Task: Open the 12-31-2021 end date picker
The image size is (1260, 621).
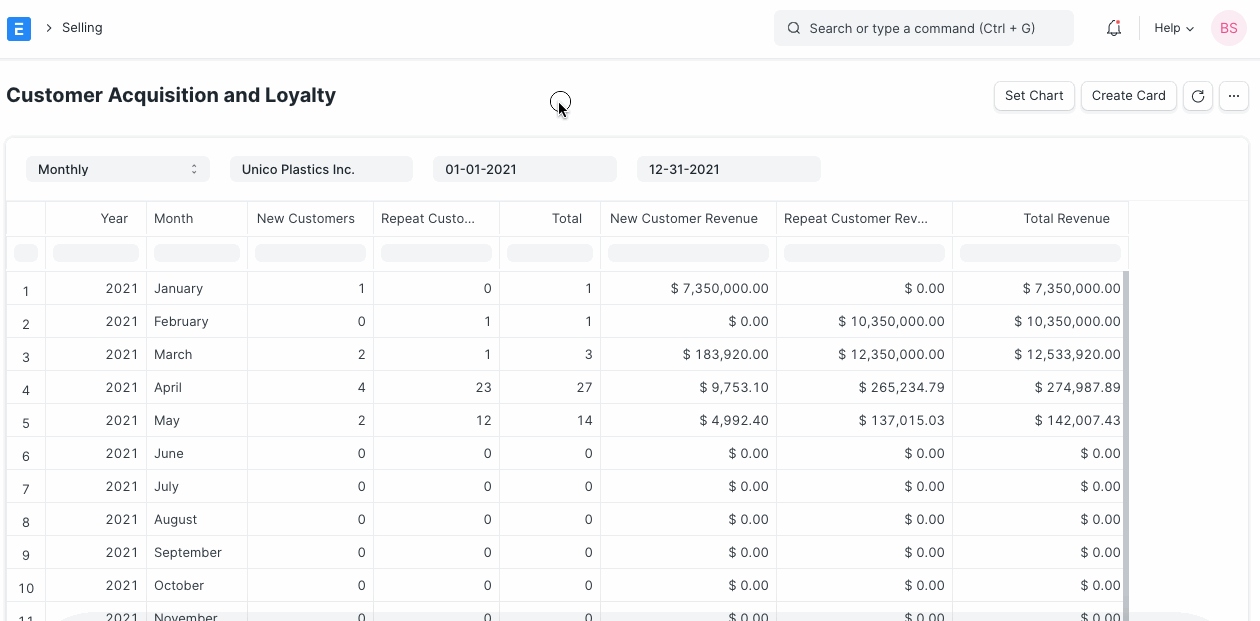Action: tap(728, 168)
